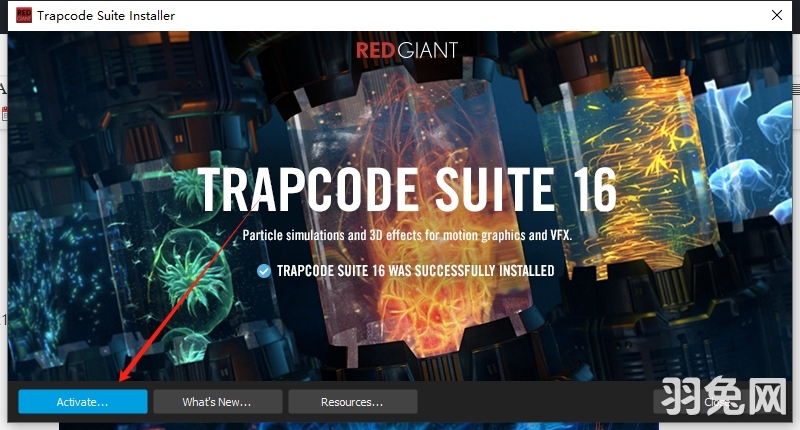
Task: Click the blue checkmark success icon
Action: (x=264, y=271)
